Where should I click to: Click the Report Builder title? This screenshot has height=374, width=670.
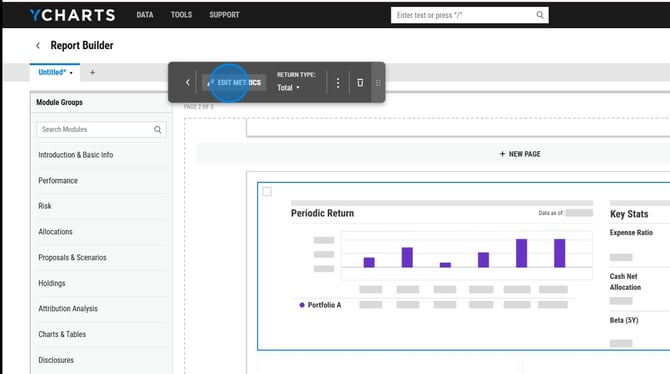[x=82, y=45]
